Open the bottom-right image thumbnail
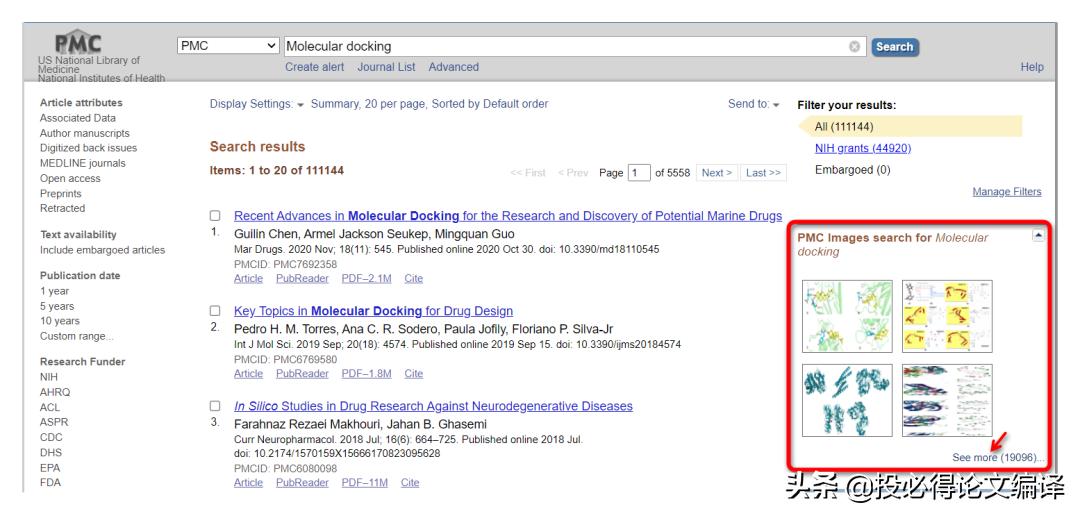Image resolution: width=1080 pixels, height=516 pixels. (x=946, y=401)
